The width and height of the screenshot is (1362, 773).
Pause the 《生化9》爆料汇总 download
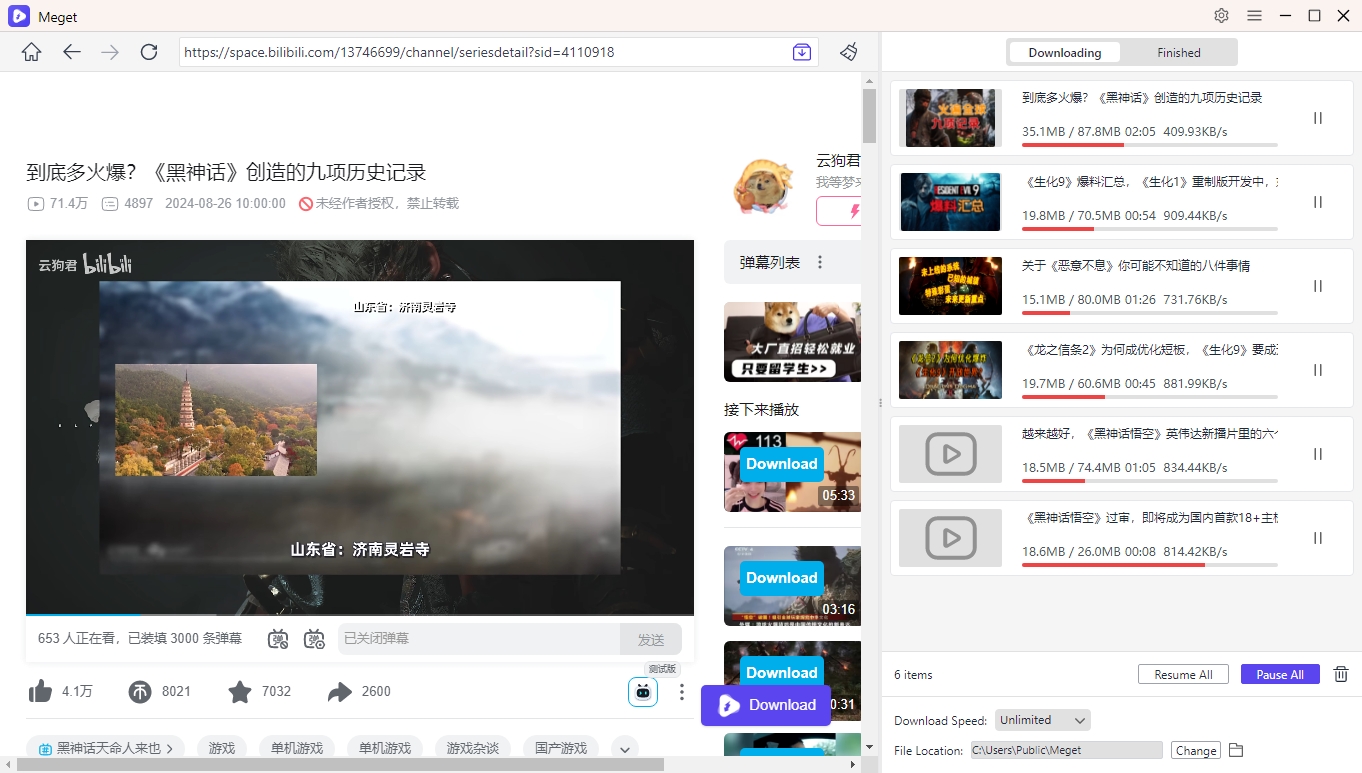(x=1318, y=202)
